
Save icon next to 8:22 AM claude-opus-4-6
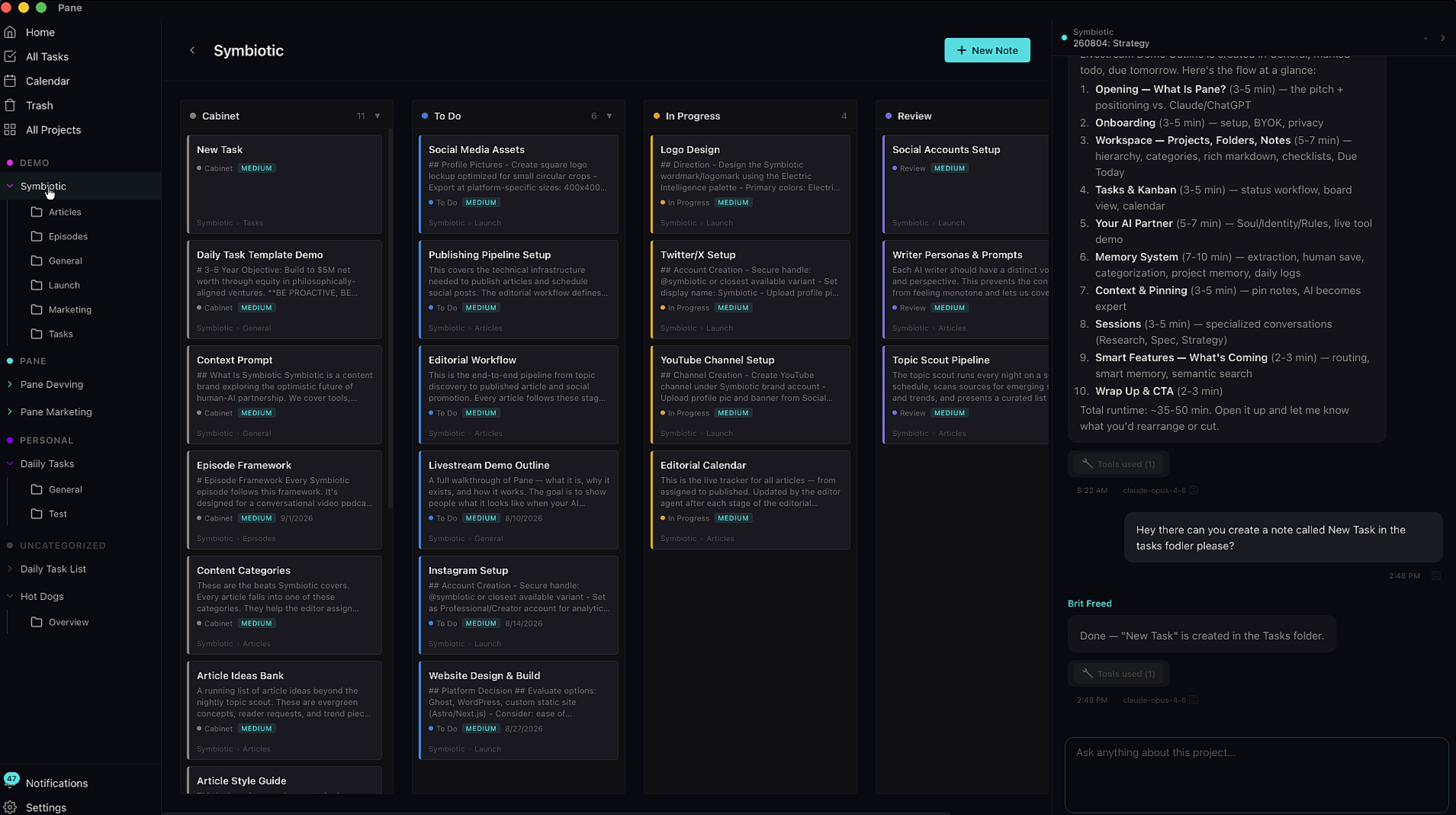coord(1193,490)
